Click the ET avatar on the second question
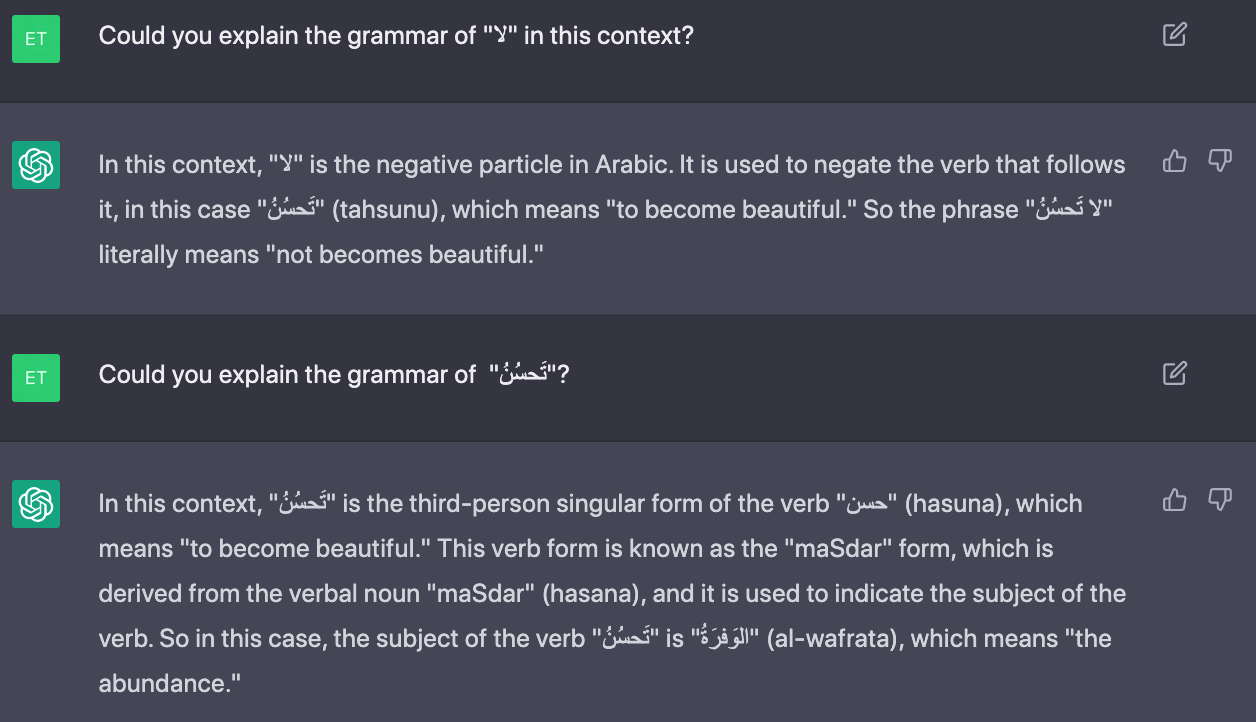Screen dimensions: 1256x722 coord(36,377)
